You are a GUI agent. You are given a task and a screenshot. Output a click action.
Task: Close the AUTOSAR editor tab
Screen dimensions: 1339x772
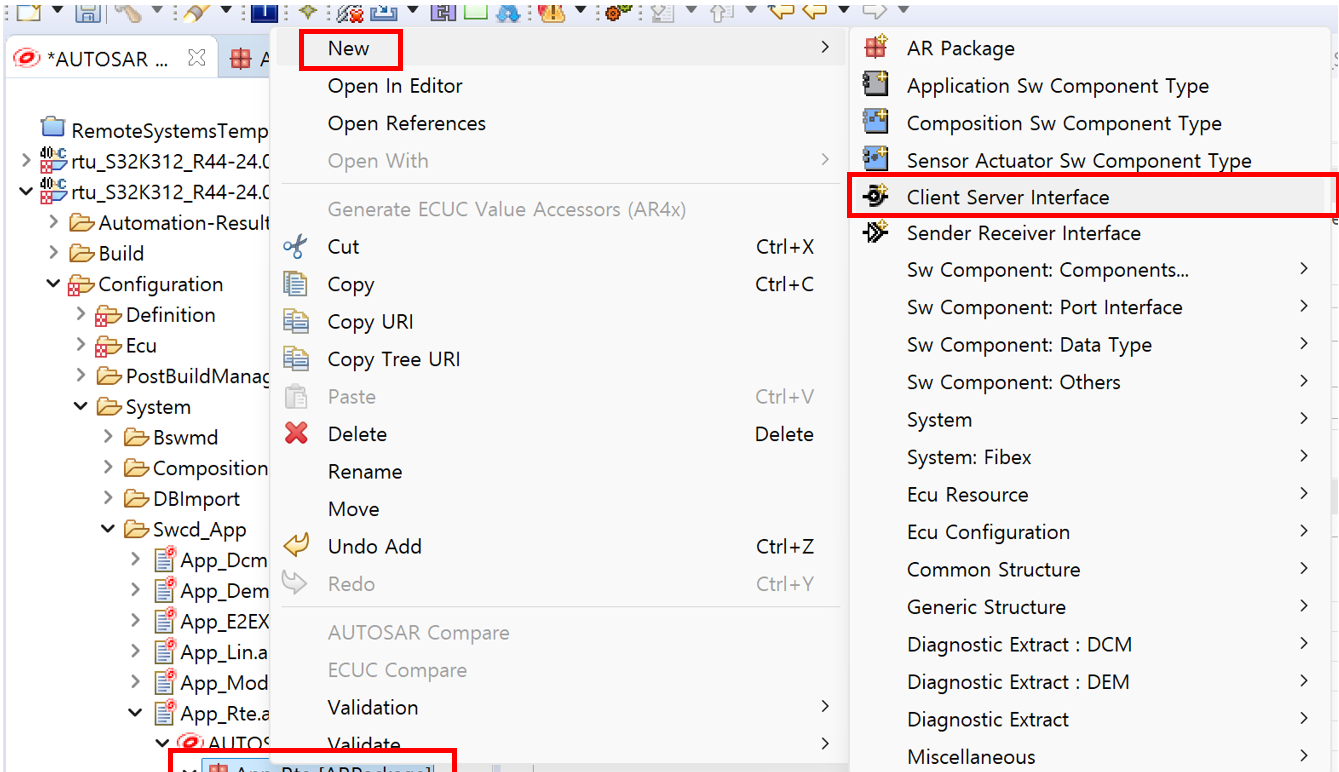click(196, 58)
